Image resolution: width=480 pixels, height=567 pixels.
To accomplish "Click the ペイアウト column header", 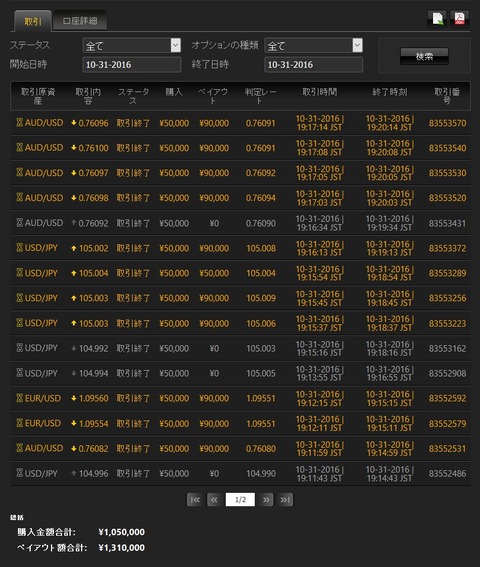I will (213, 96).
